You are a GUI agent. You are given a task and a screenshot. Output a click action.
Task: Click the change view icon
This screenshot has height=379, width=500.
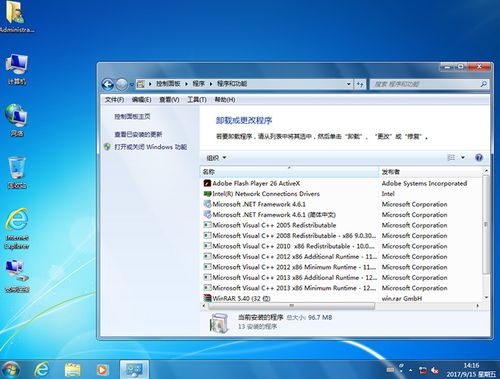451,158
